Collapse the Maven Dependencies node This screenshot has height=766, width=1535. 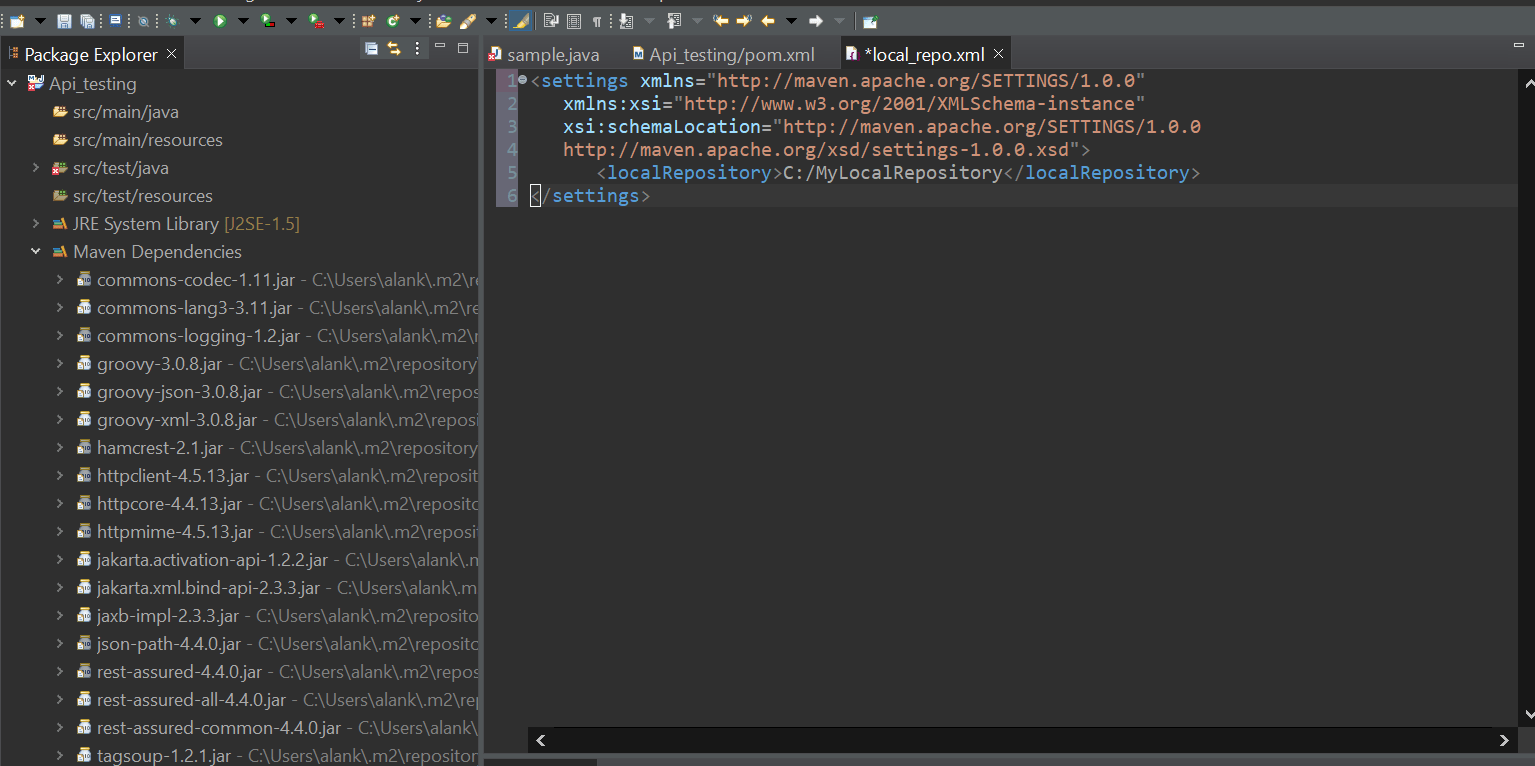click(35, 251)
